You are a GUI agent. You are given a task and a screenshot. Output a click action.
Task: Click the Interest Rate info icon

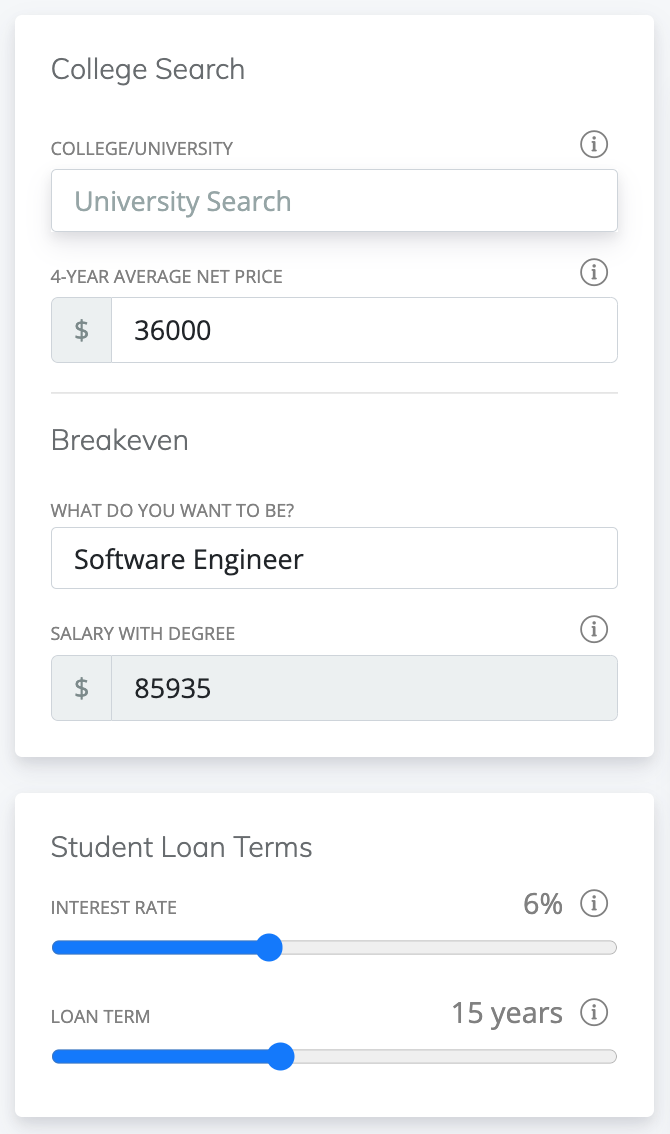pos(594,905)
